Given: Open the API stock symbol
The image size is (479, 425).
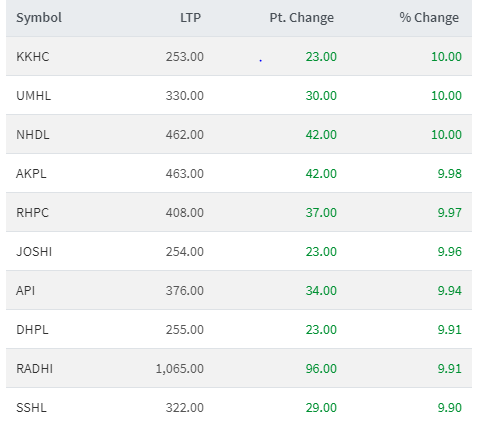Looking at the screenshot, I should click(25, 290).
